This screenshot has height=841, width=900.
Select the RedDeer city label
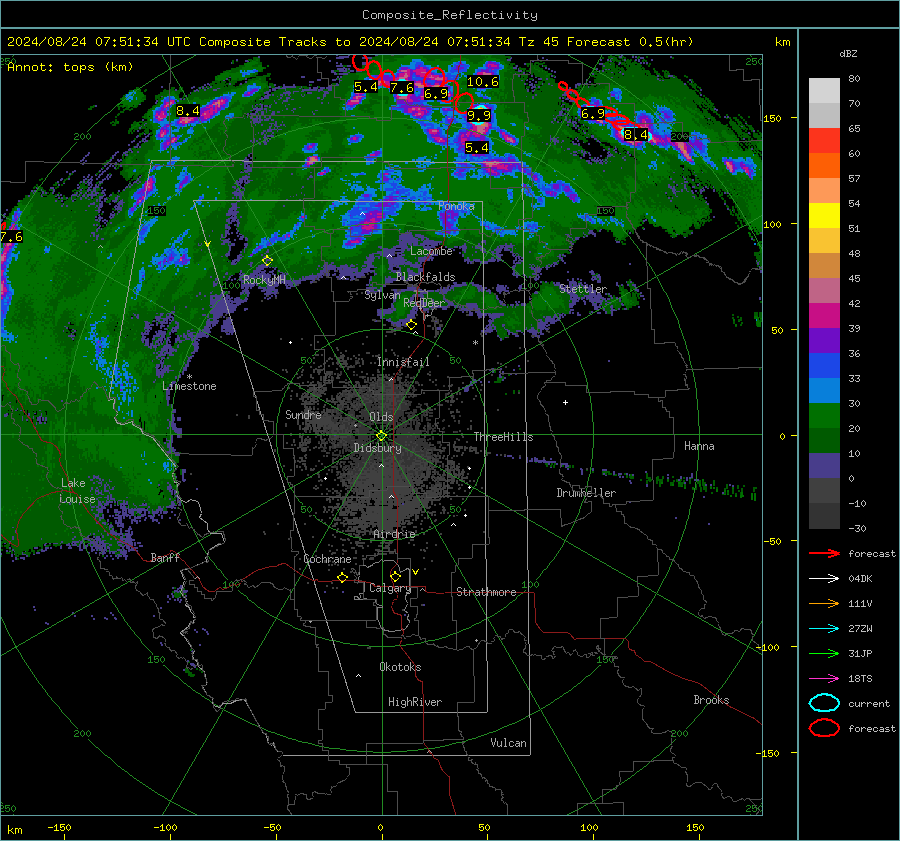coord(424,303)
